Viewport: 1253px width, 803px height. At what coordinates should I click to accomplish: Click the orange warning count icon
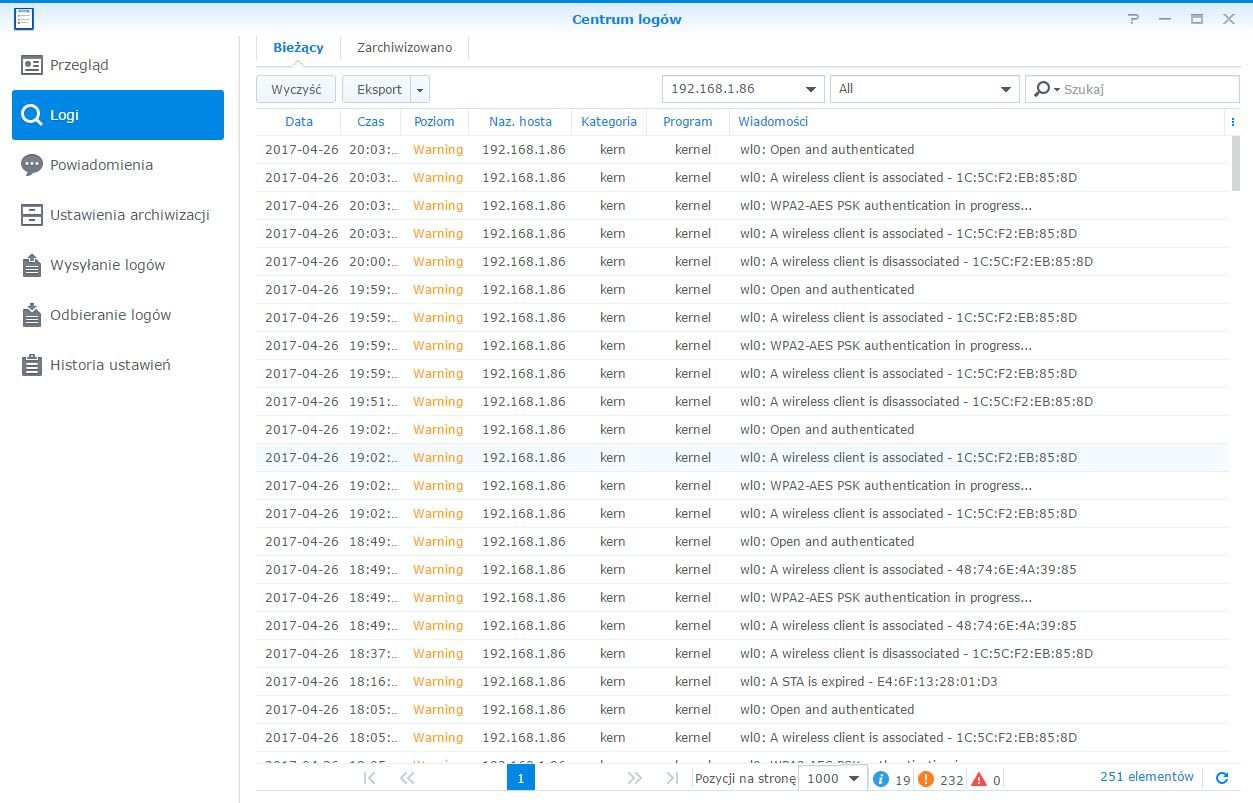pyautogui.click(x=926, y=779)
